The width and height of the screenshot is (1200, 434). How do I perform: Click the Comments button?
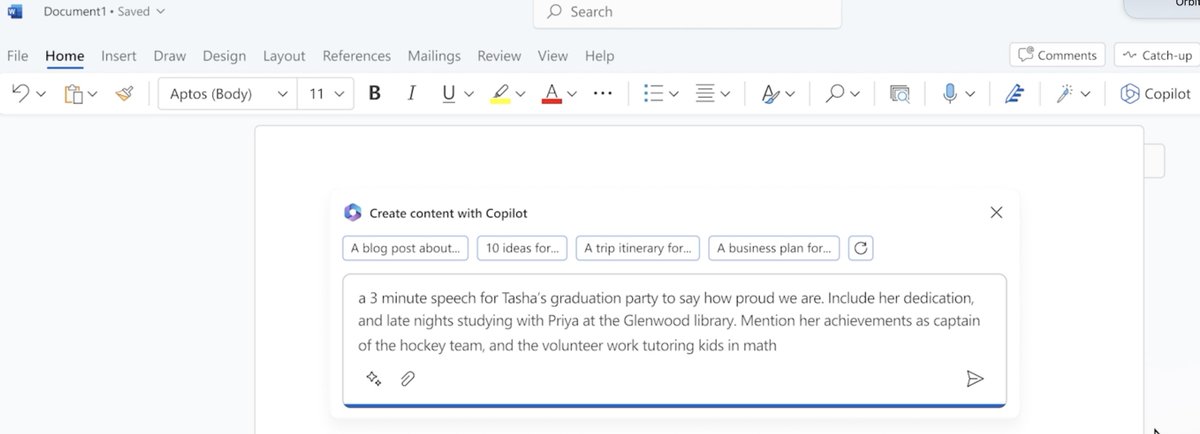point(1058,55)
